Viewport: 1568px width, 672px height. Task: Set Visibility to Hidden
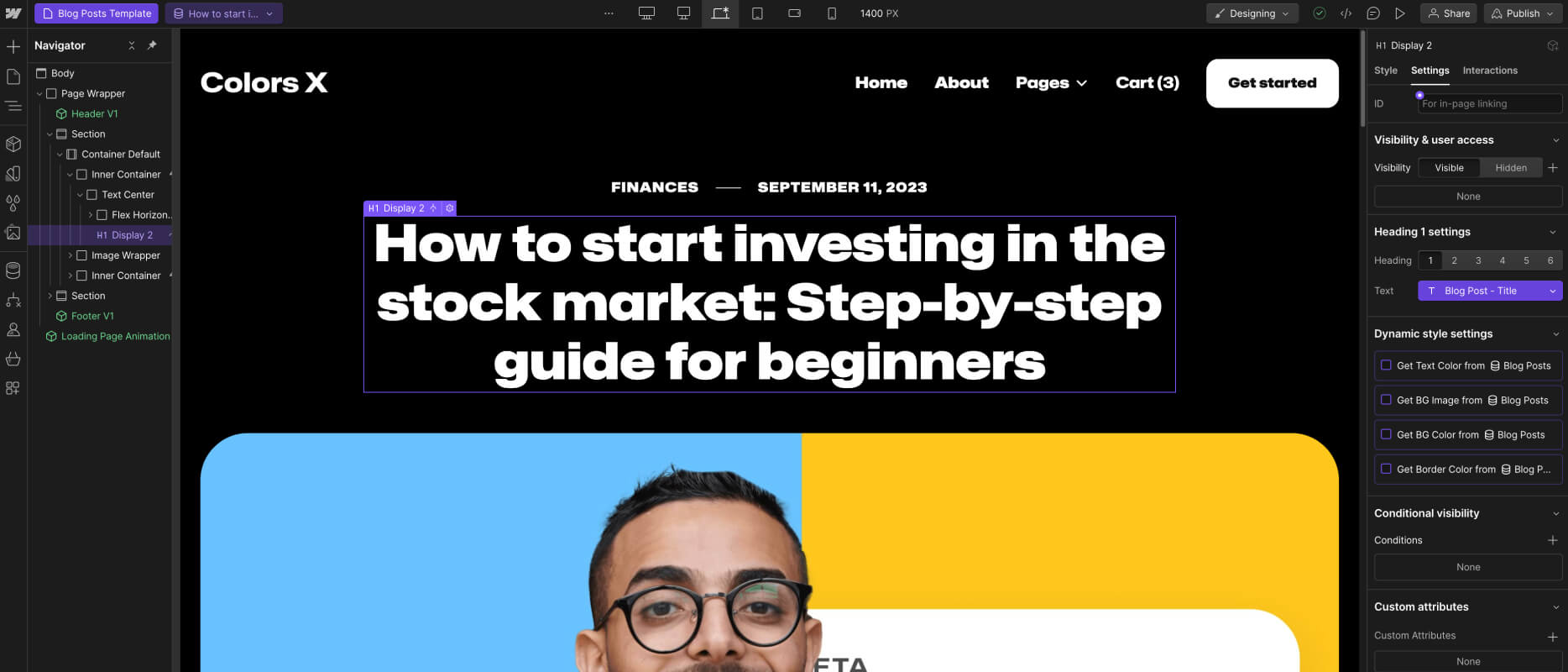tap(1511, 168)
